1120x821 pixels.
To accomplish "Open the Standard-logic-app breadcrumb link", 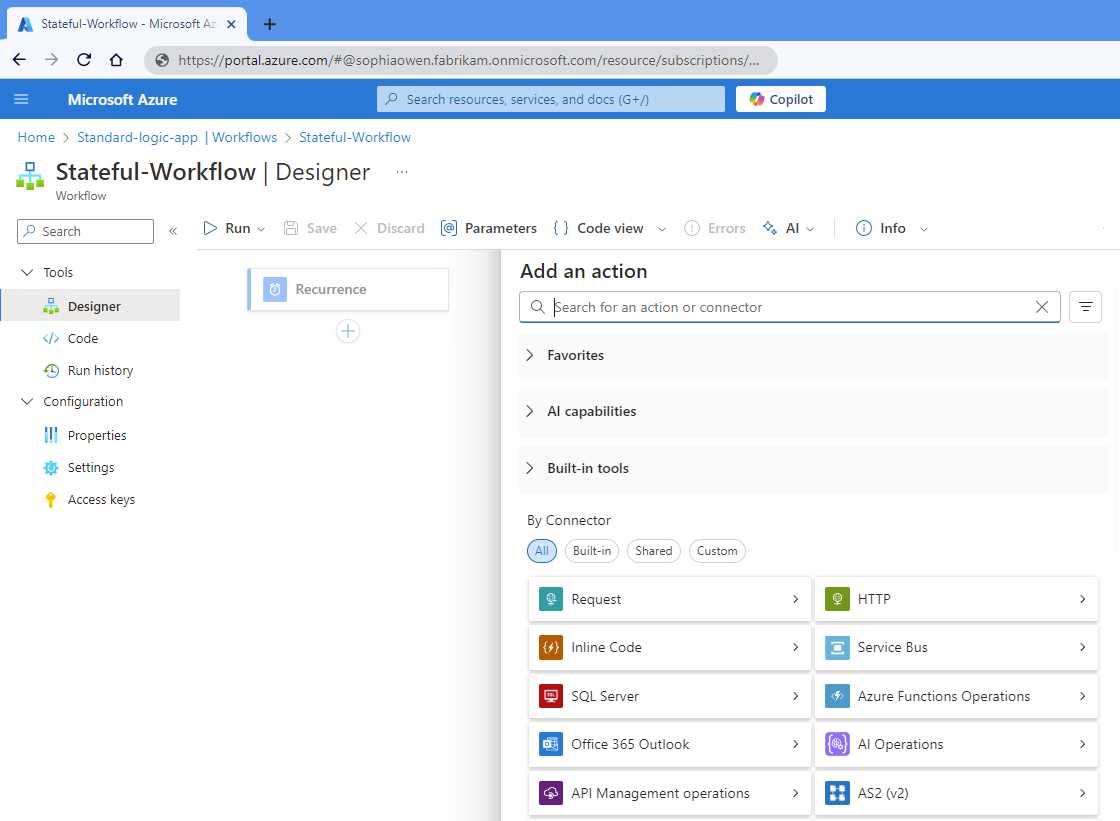I will pyautogui.click(x=137, y=137).
